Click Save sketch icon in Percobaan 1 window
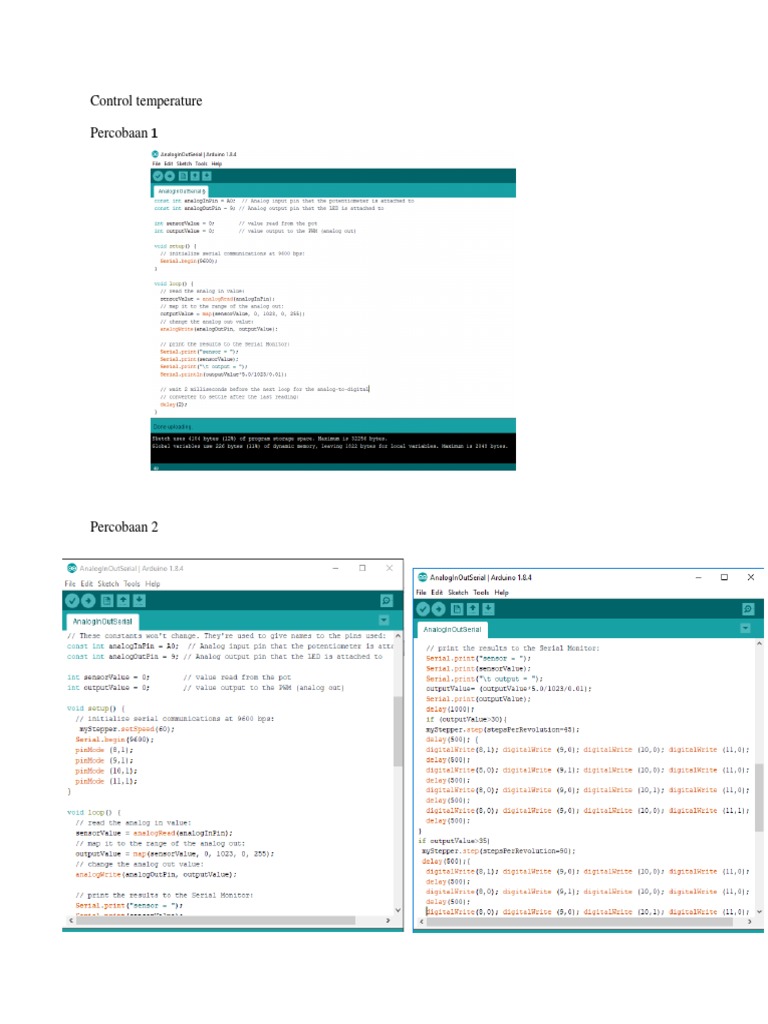 207,176
